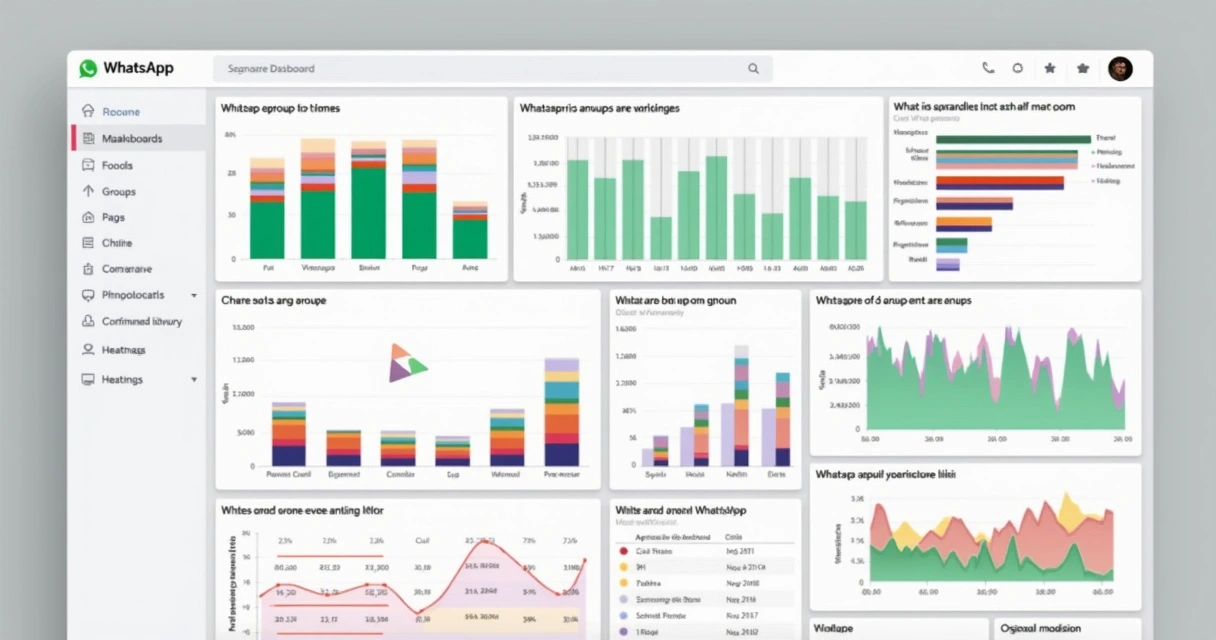Click the longest dark green horizontal bar
Image resolution: width=1216 pixels, height=640 pixels.
[x=1013, y=139]
